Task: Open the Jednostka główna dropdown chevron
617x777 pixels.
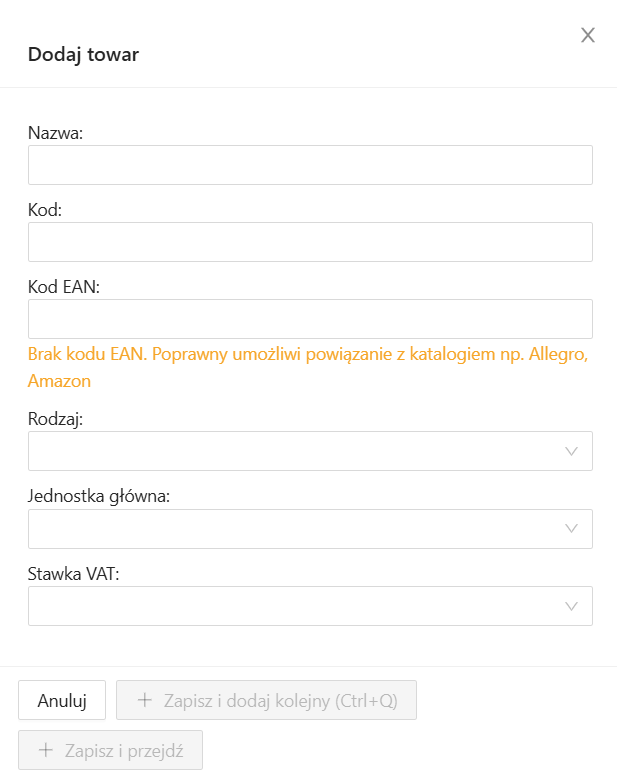Action: (572, 528)
